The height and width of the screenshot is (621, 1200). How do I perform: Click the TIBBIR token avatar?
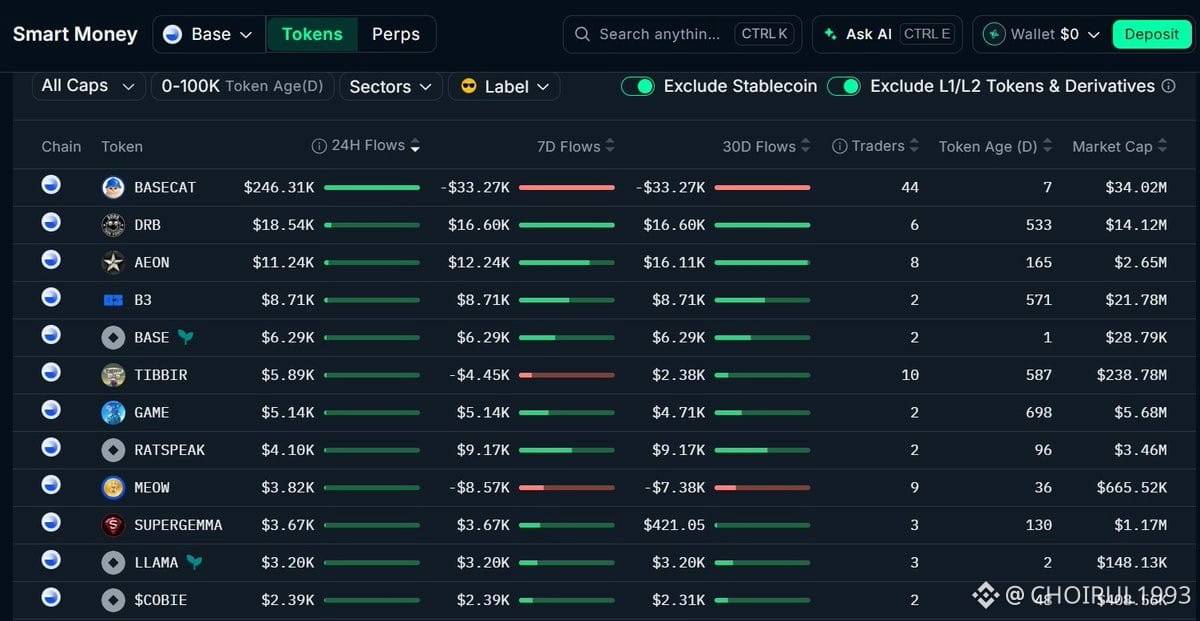point(113,375)
